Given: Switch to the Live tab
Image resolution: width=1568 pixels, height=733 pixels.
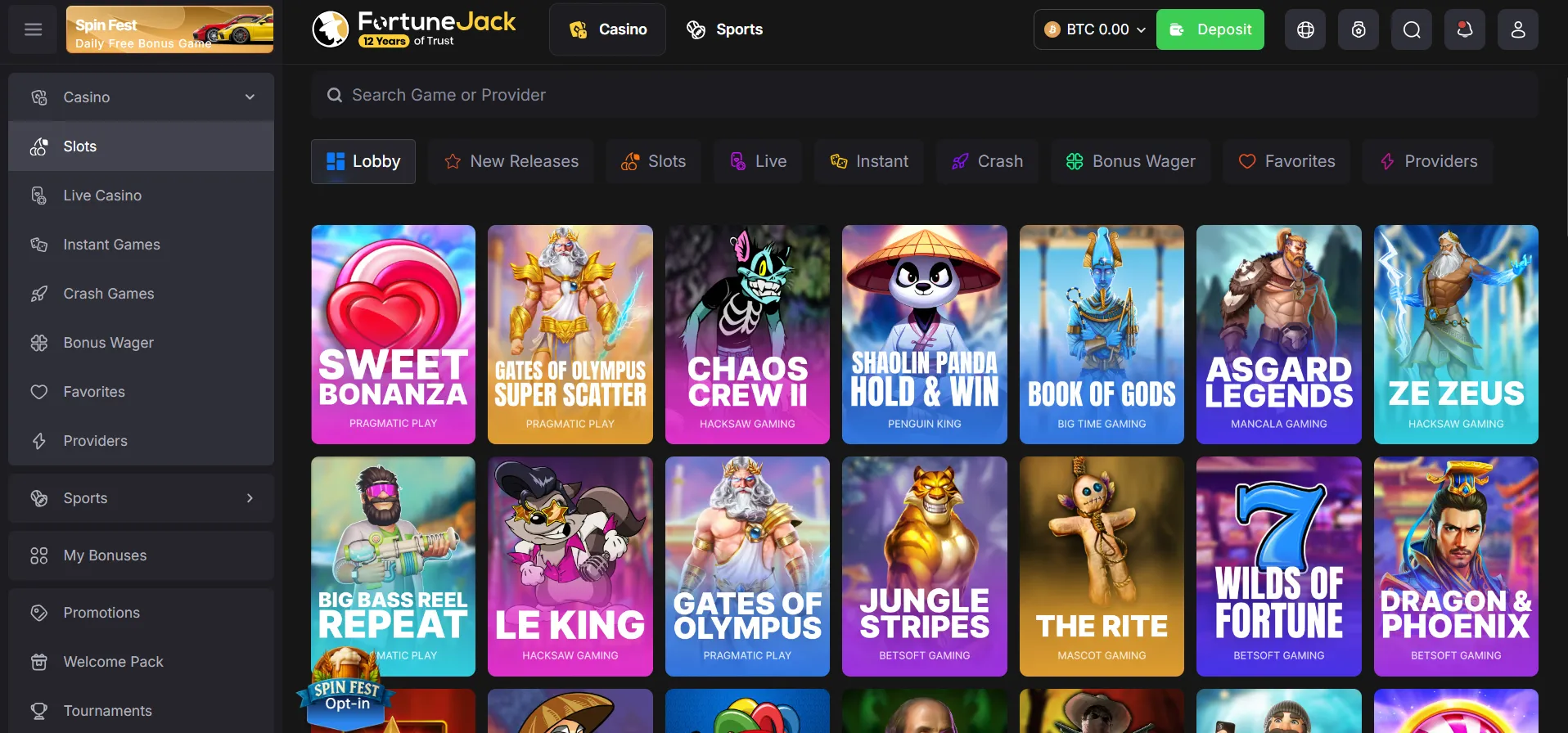Looking at the screenshot, I should pyautogui.click(x=758, y=161).
